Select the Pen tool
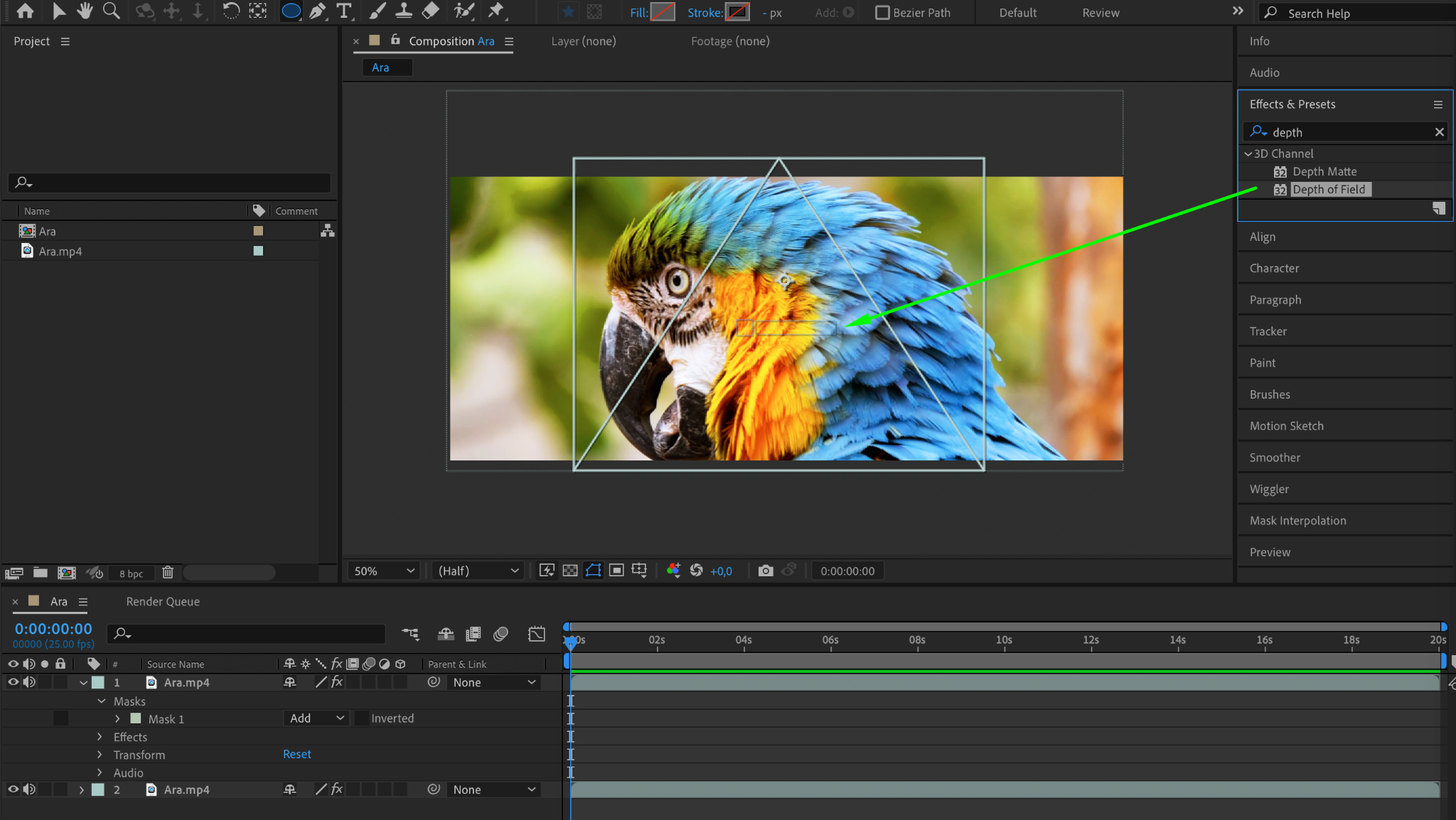The height and width of the screenshot is (820, 1456). [318, 11]
